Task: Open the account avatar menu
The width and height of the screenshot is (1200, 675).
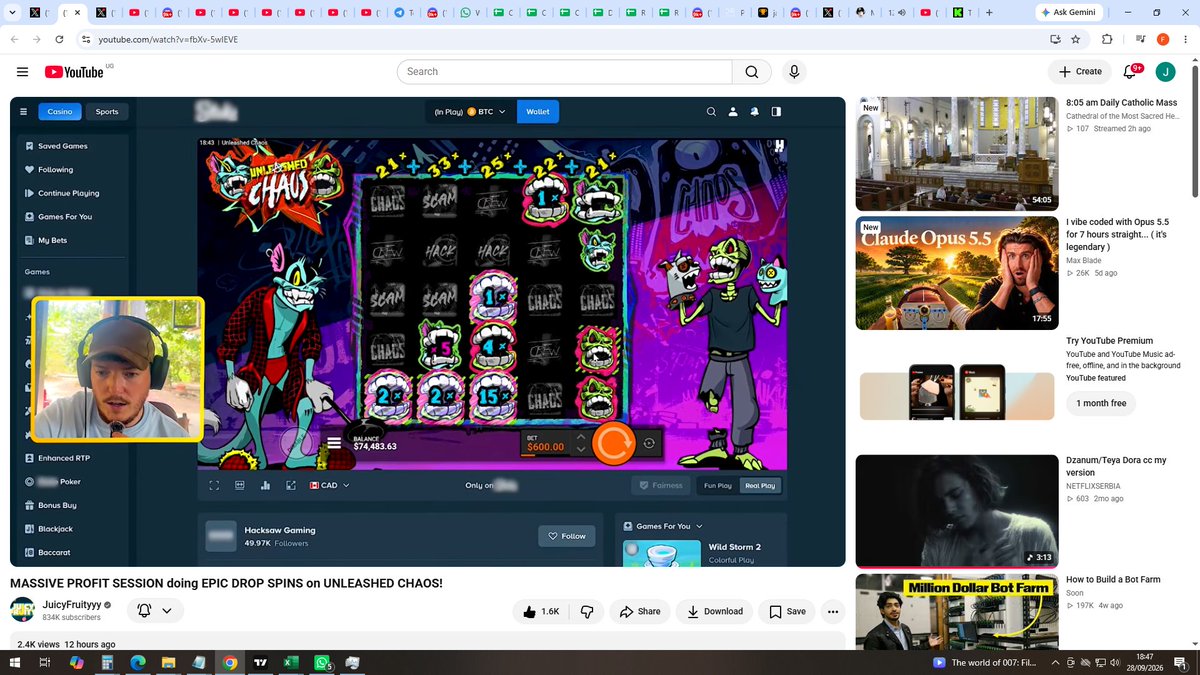Action: click(x=1165, y=72)
